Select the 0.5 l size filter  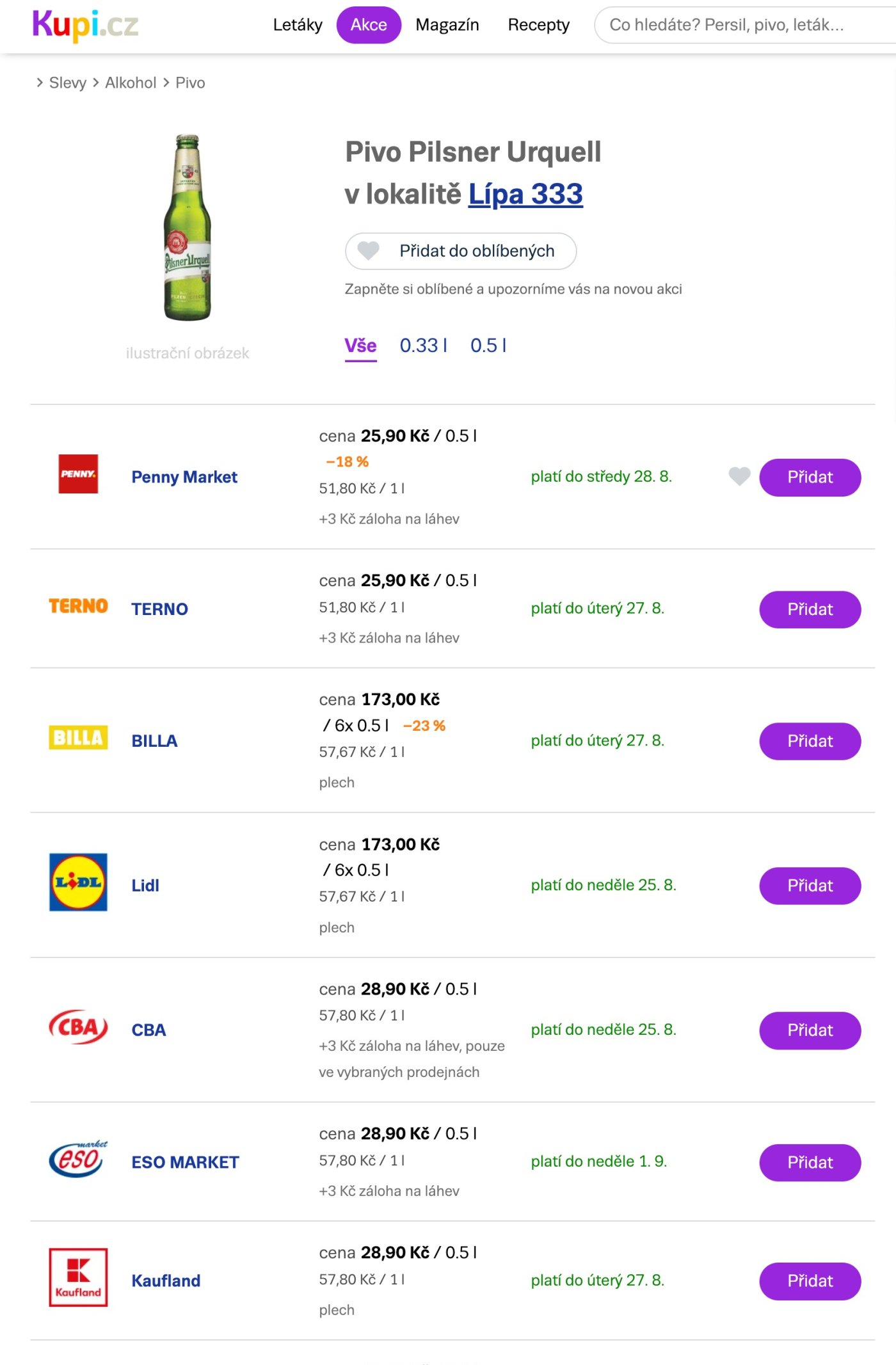pyautogui.click(x=488, y=346)
